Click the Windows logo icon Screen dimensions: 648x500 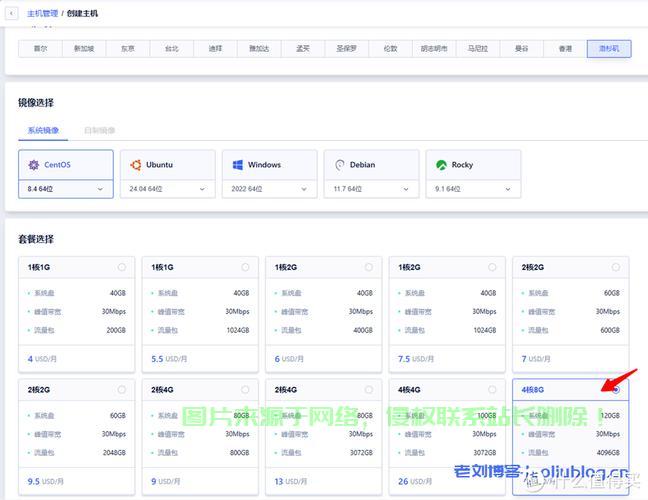click(x=239, y=165)
